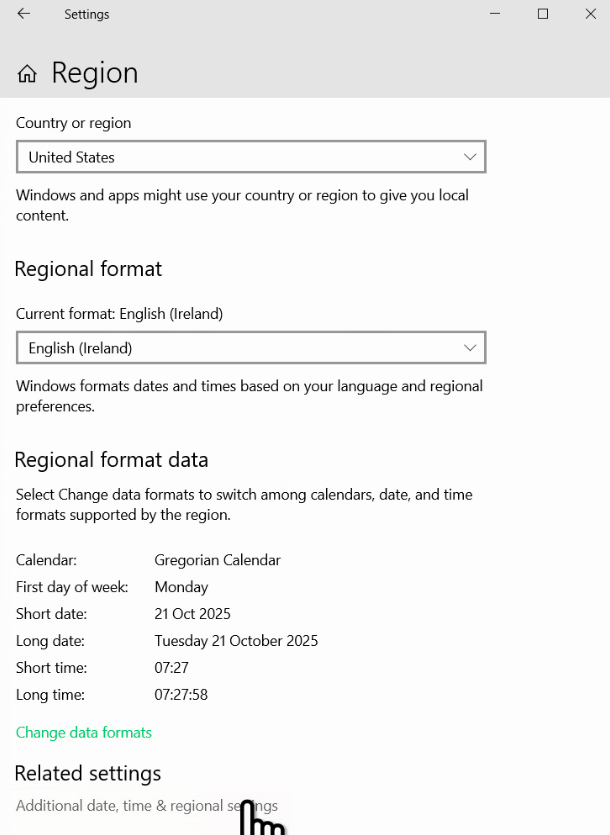Click the Regional format data heading
610x835 pixels.
(x=111, y=460)
